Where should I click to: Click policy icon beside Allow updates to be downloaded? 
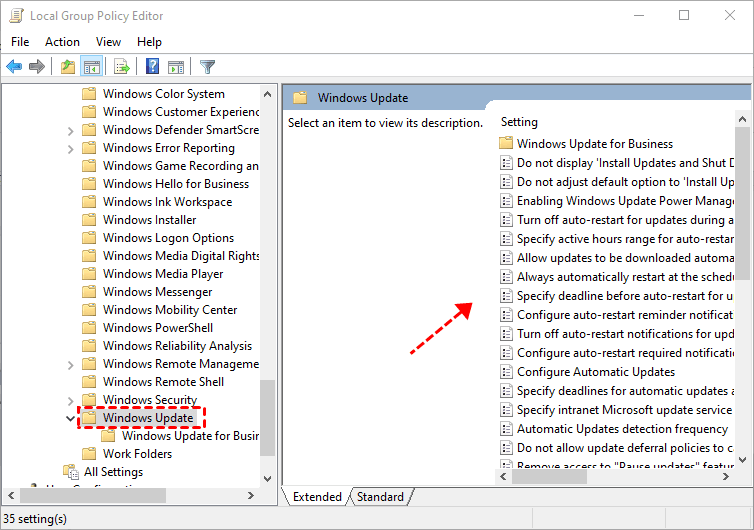(x=506, y=258)
